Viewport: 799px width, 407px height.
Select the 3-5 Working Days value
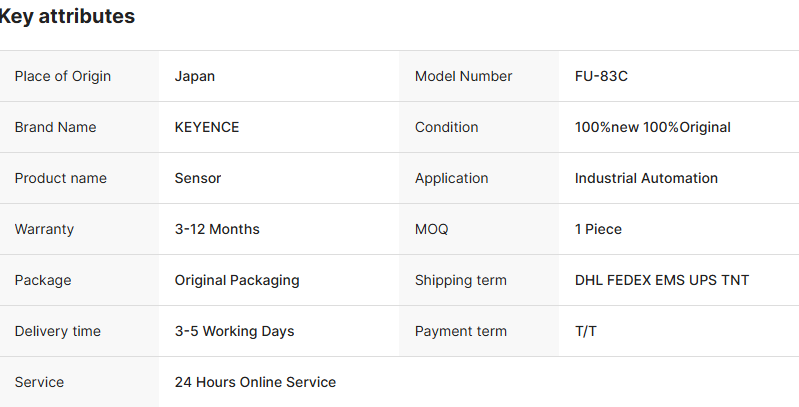234,331
